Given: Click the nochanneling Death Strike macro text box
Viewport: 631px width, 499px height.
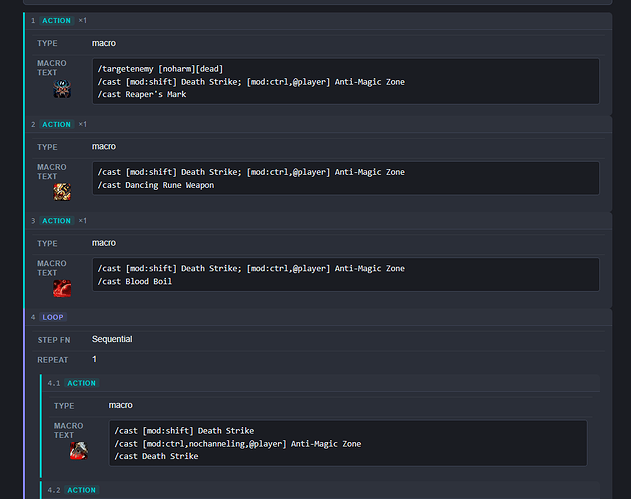Looking at the screenshot, I should pyautogui.click(x=348, y=443).
